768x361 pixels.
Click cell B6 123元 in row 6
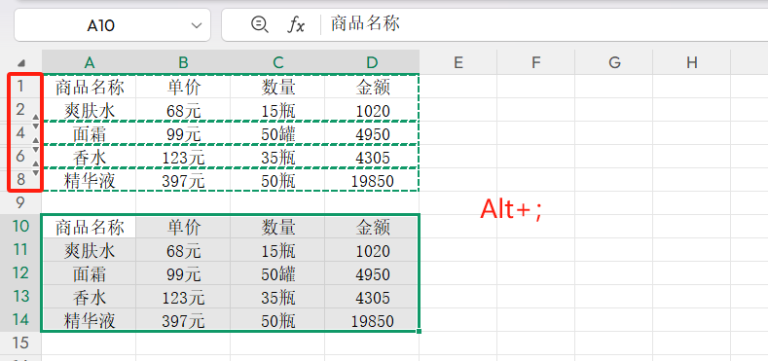183,156
